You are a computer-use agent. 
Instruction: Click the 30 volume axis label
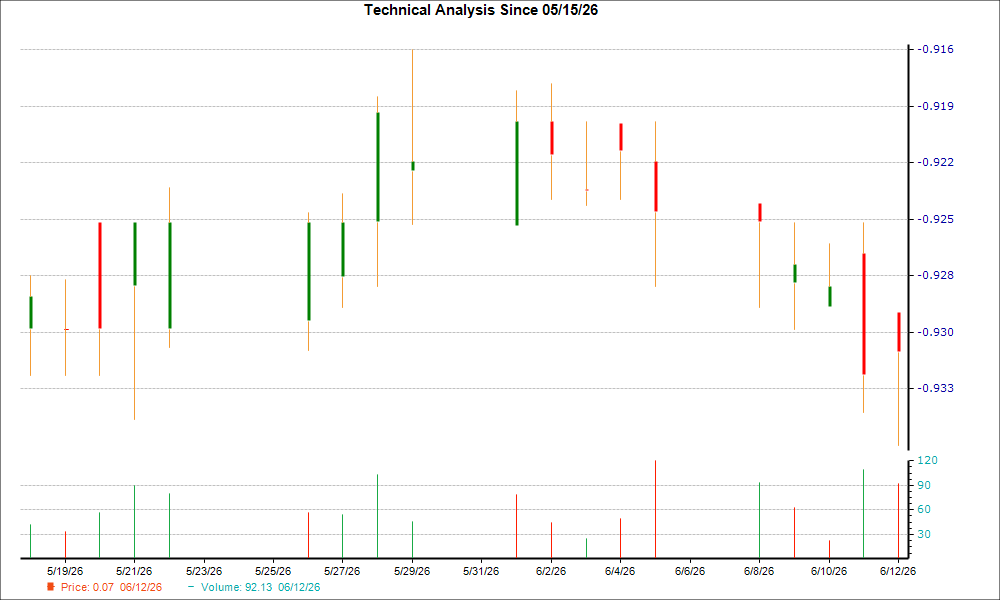point(924,534)
